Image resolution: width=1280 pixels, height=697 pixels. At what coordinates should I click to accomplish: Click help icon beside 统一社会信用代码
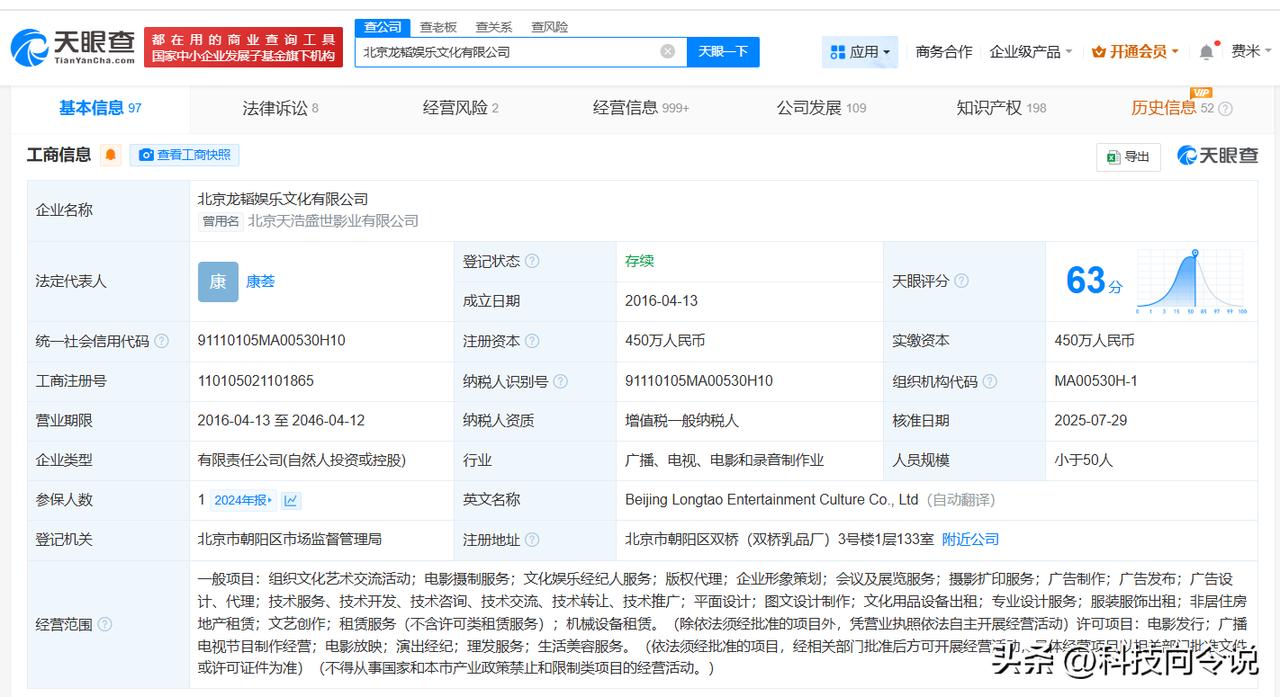coord(162,341)
